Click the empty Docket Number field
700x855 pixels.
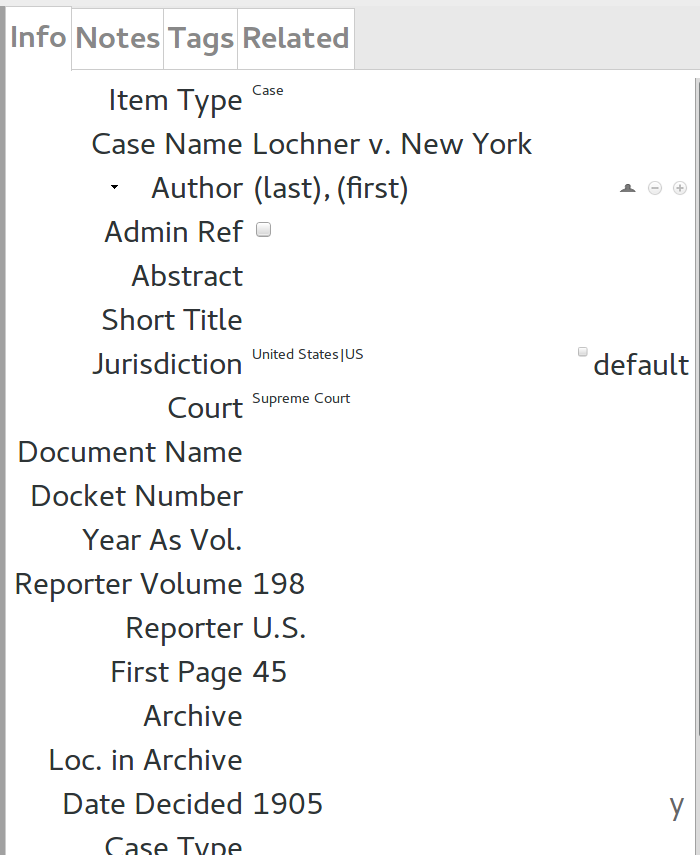[469, 496]
